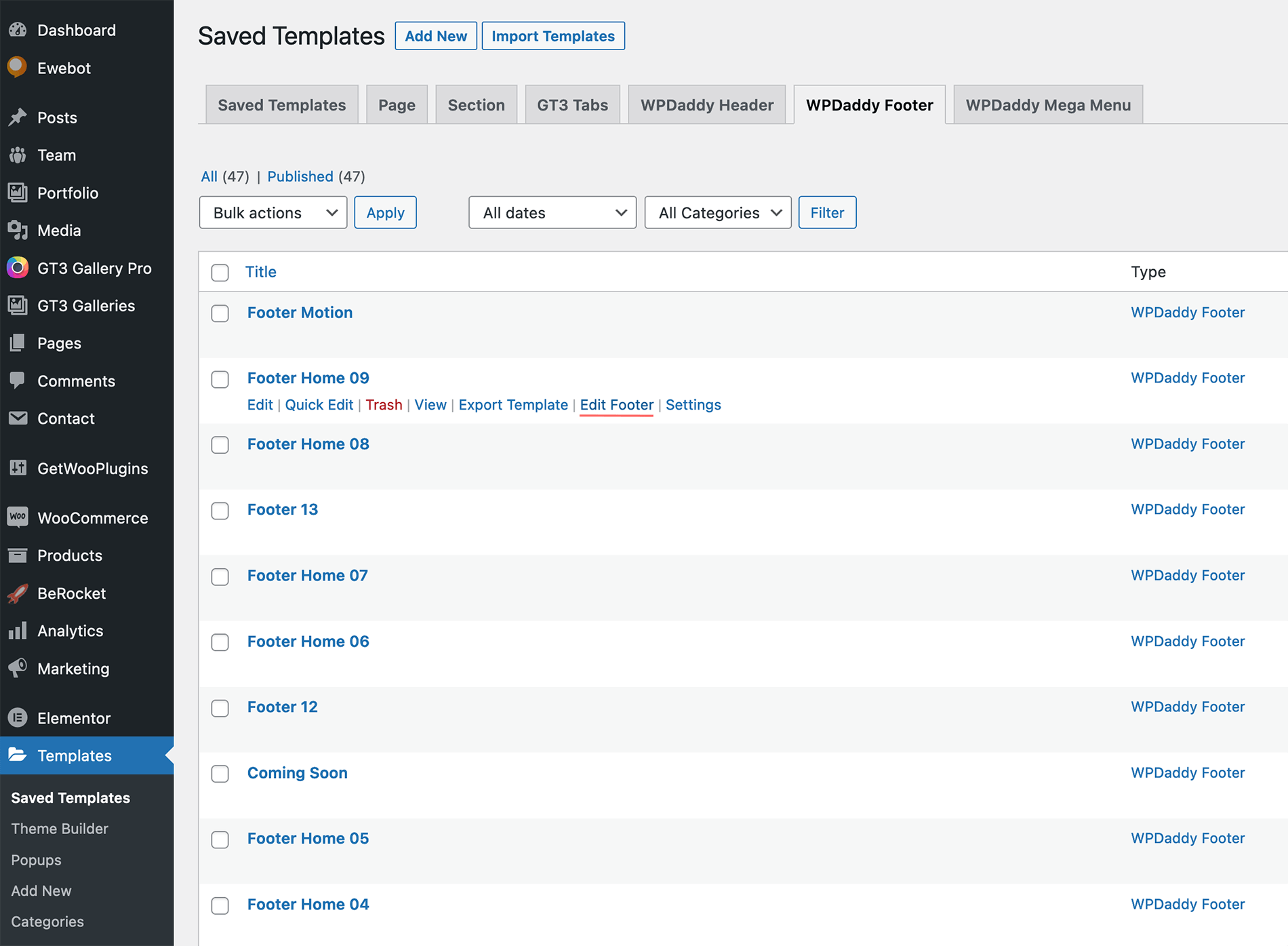Select the GT3 Tabs tab
Screen dimensions: 1288x946
573,104
